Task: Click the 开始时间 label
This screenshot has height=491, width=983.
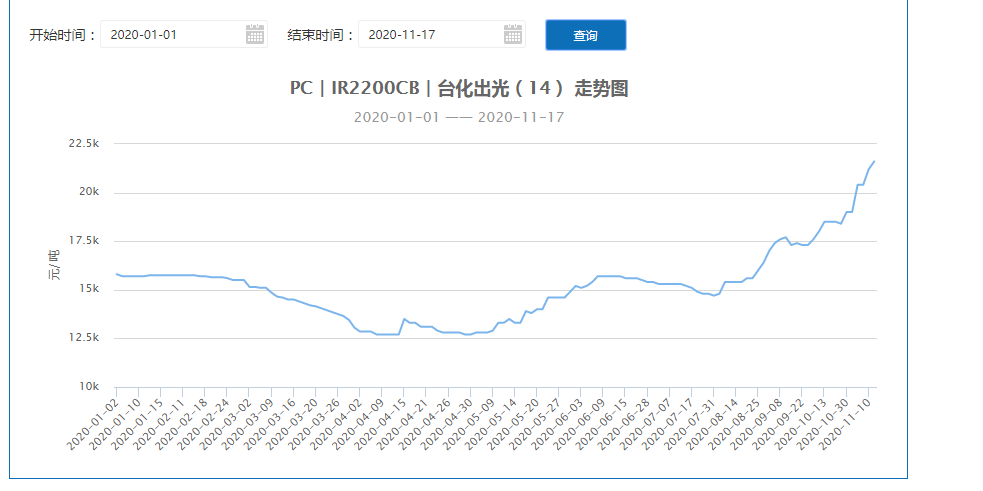Action: [62, 35]
